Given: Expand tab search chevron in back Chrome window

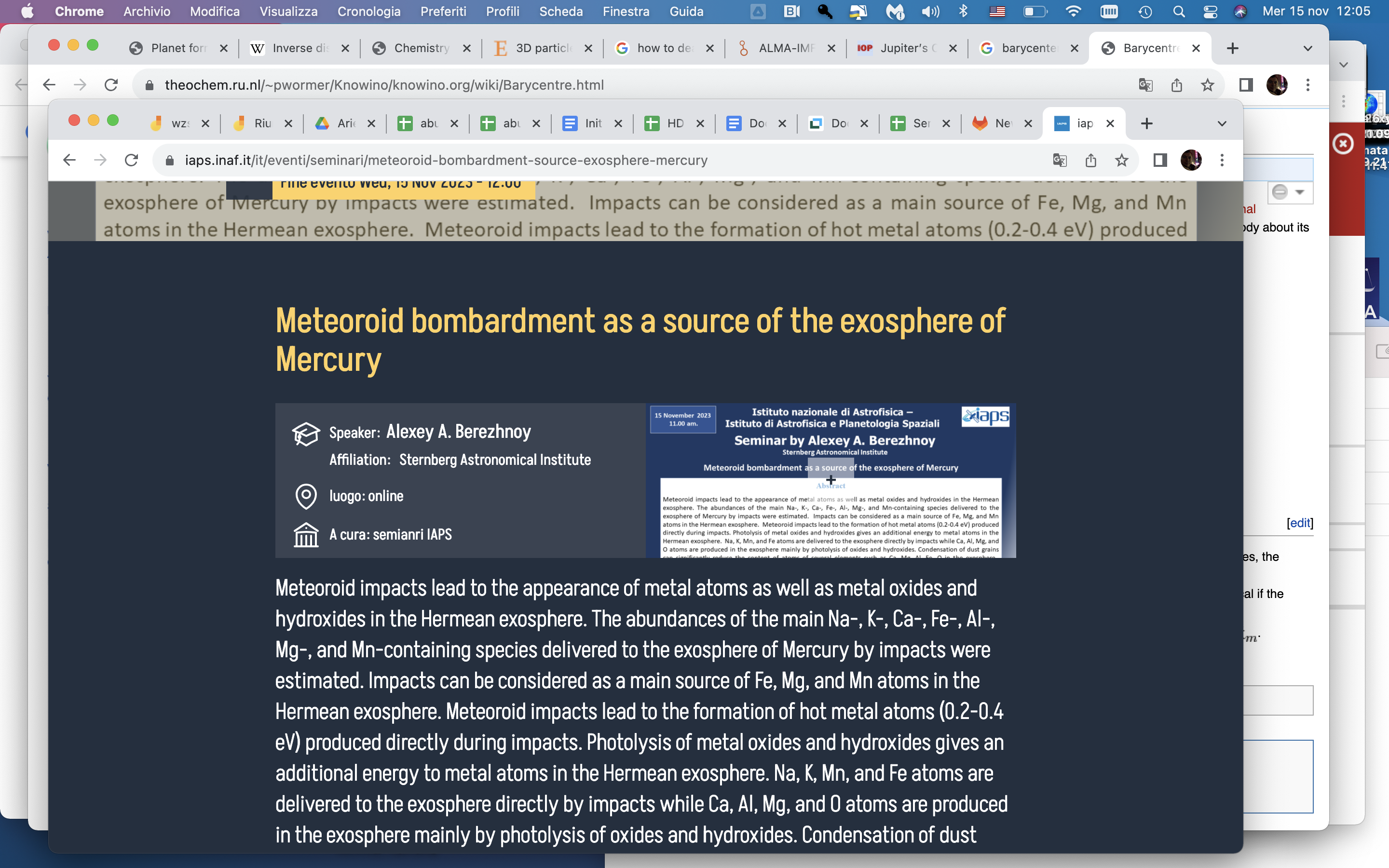Looking at the screenshot, I should [x=1307, y=48].
